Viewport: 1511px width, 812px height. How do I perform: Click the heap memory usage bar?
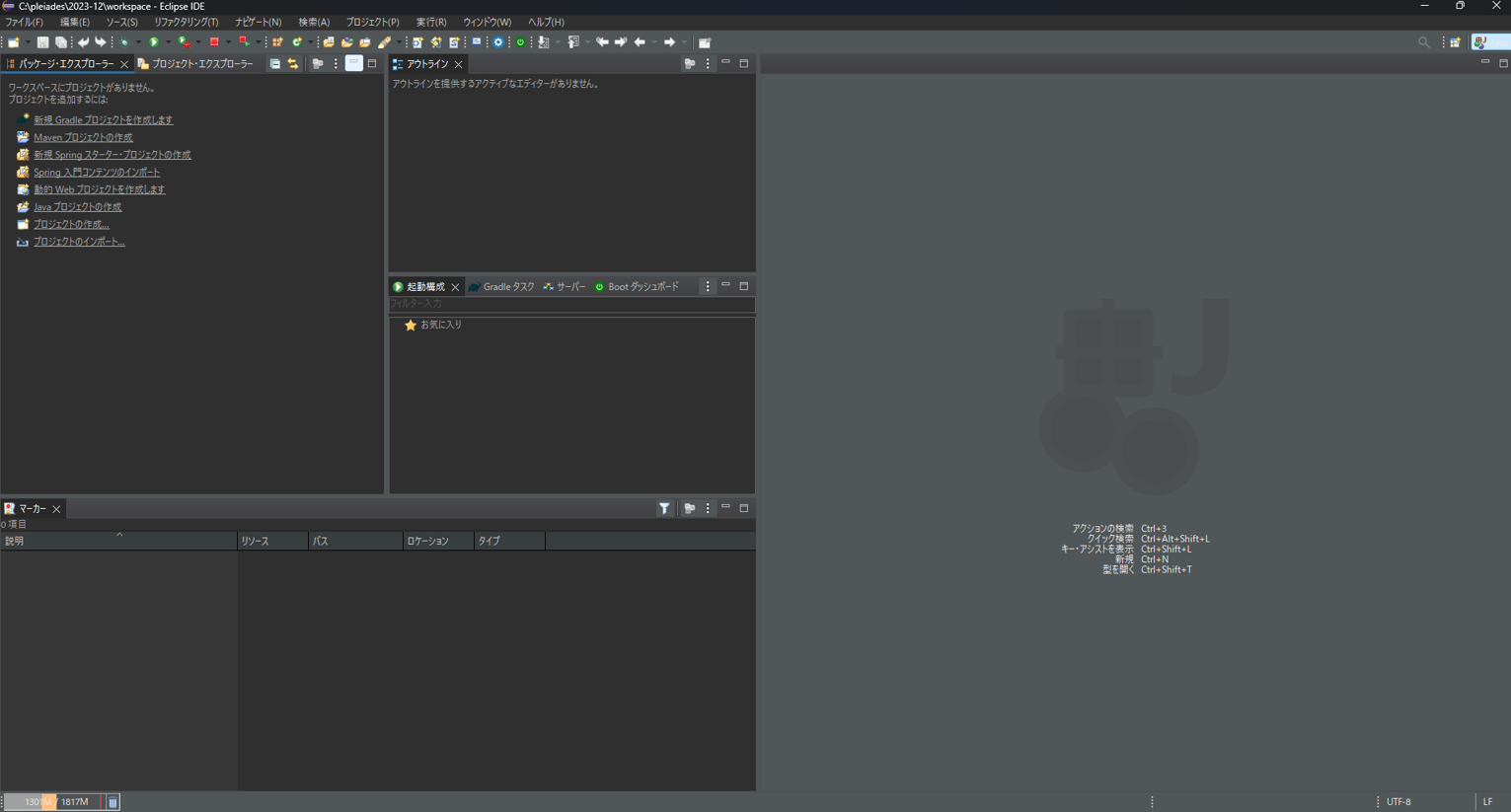point(52,802)
